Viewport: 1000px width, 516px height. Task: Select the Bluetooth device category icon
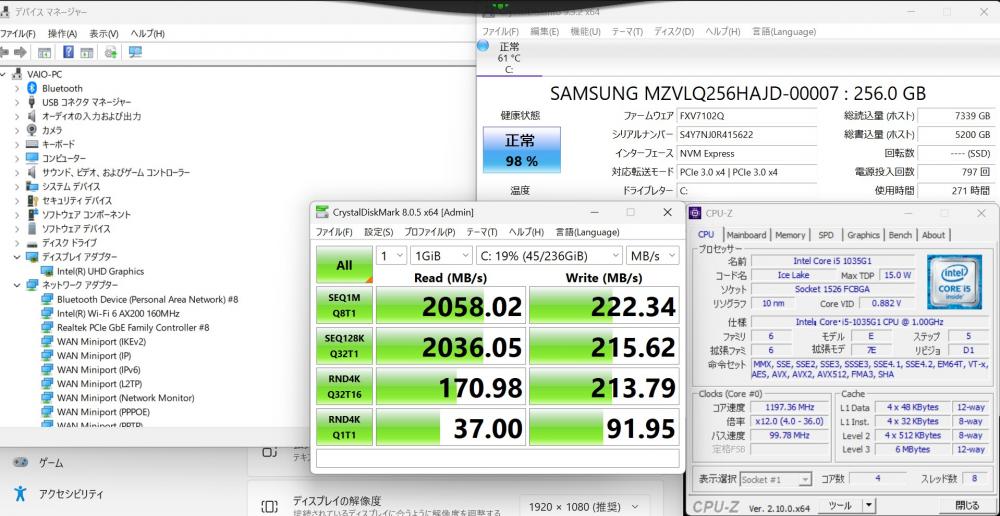[x=32, y=88]
